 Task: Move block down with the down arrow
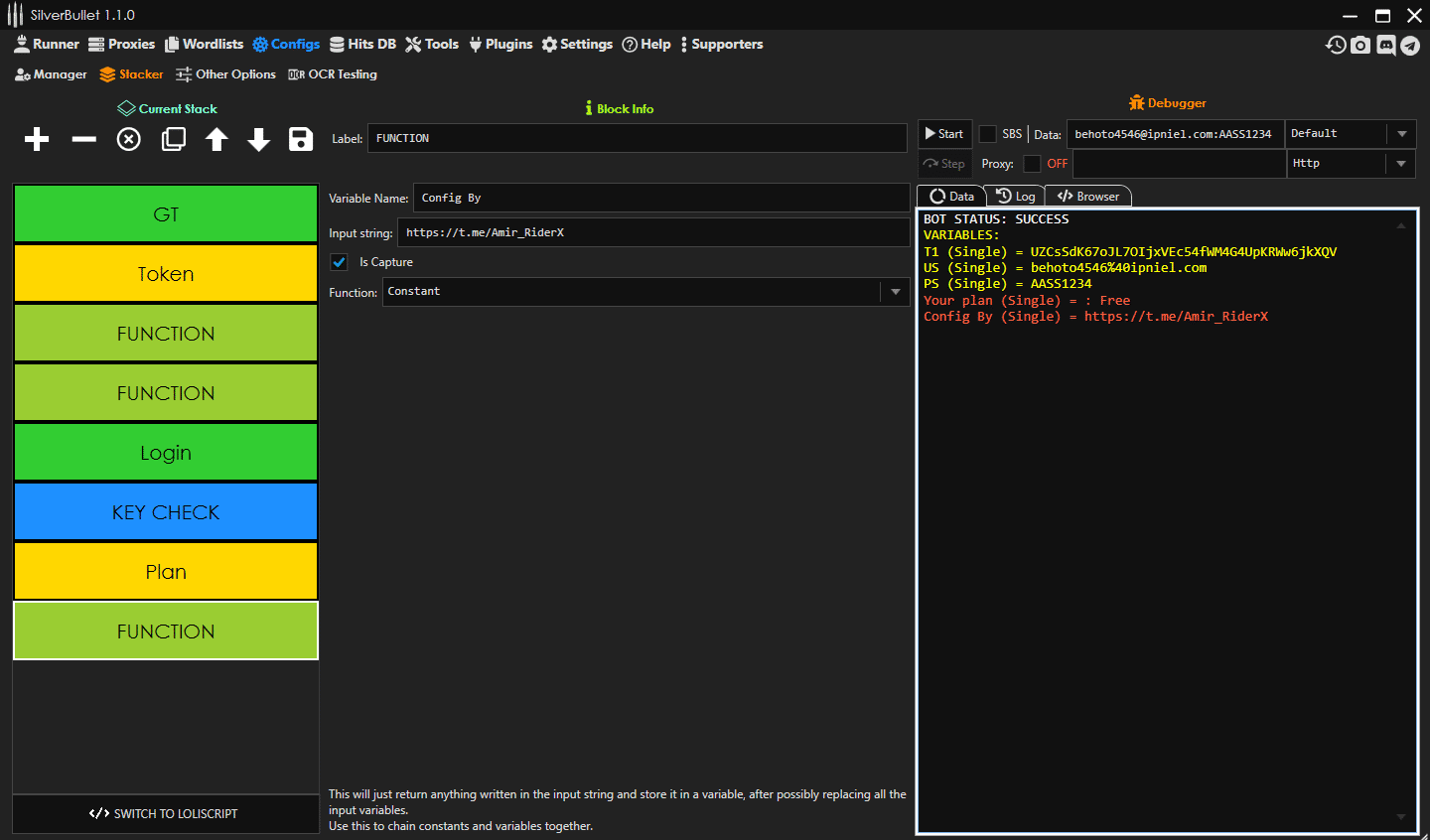(259, 139)
